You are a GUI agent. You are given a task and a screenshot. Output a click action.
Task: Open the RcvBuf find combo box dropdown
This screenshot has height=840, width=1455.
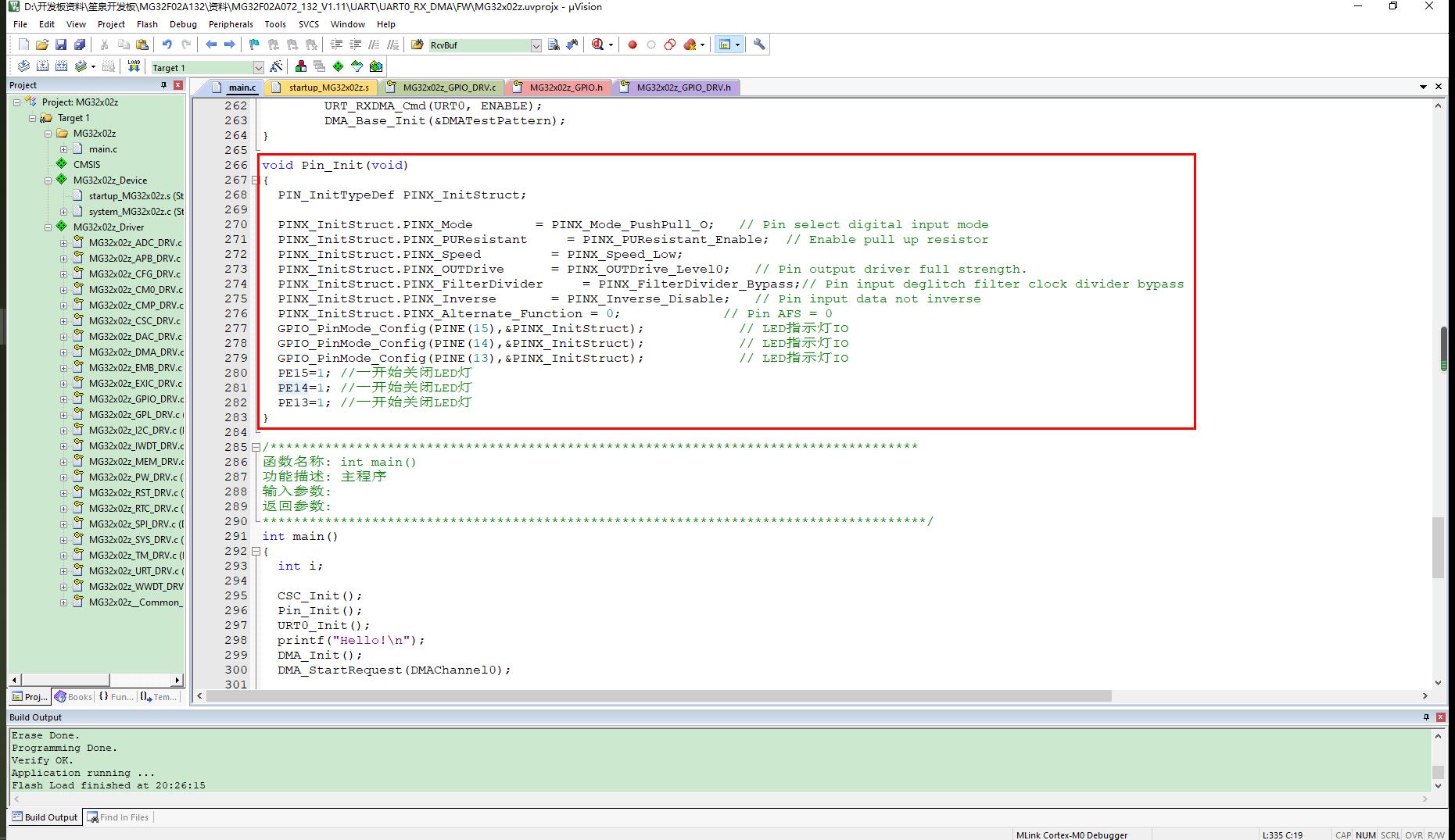[536, 45]
